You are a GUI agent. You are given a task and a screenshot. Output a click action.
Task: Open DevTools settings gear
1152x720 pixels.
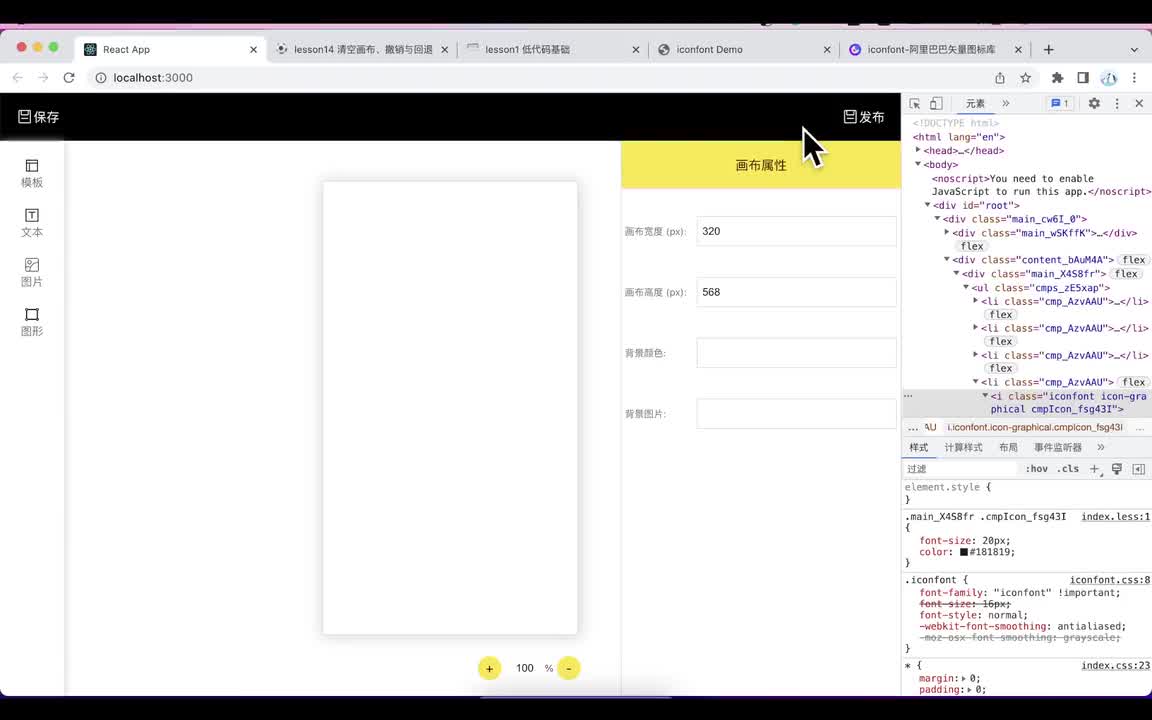1094,104
